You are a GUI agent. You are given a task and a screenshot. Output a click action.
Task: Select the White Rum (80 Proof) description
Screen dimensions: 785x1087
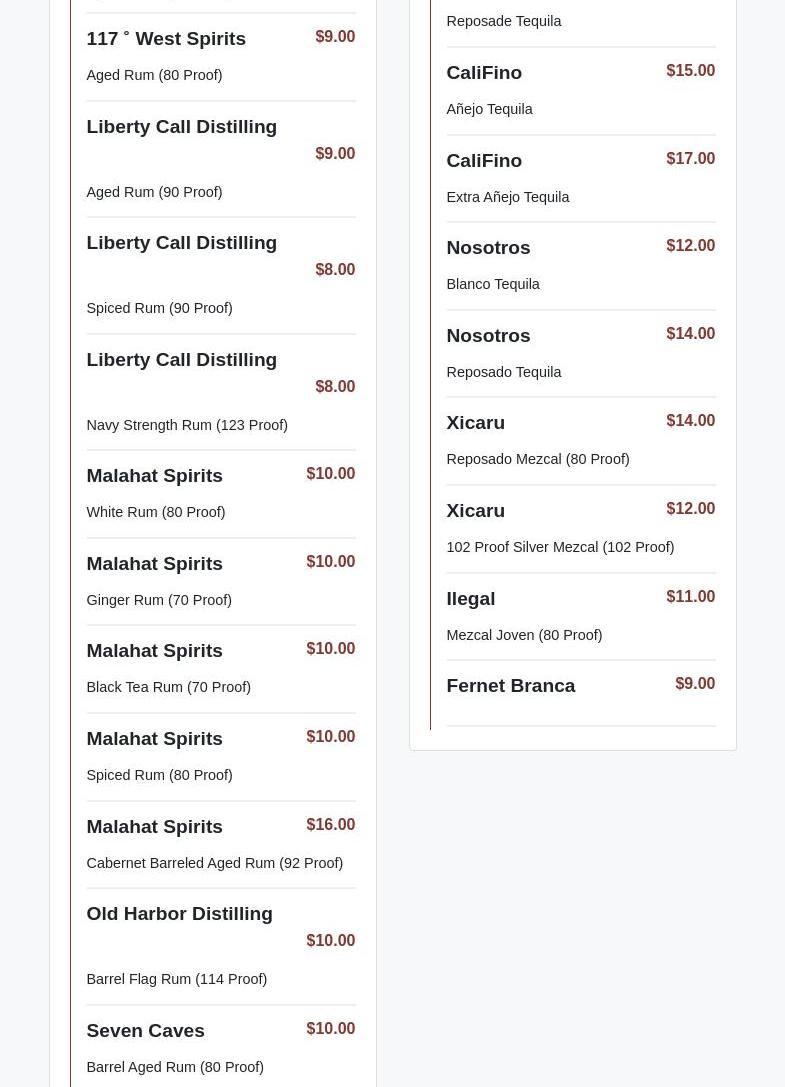155,512
